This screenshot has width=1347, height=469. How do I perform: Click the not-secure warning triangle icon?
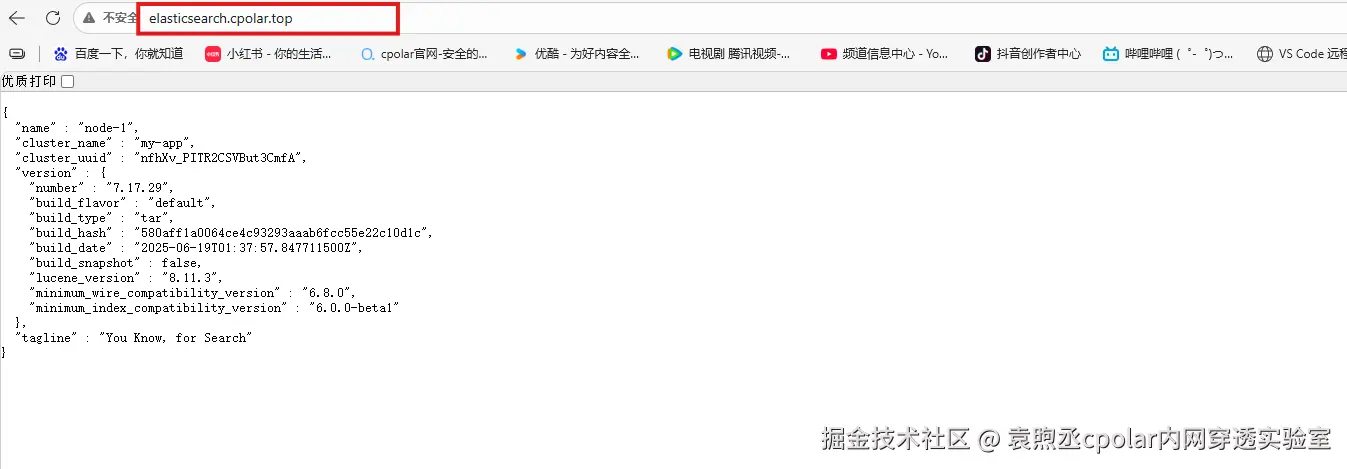pos(90,18)
